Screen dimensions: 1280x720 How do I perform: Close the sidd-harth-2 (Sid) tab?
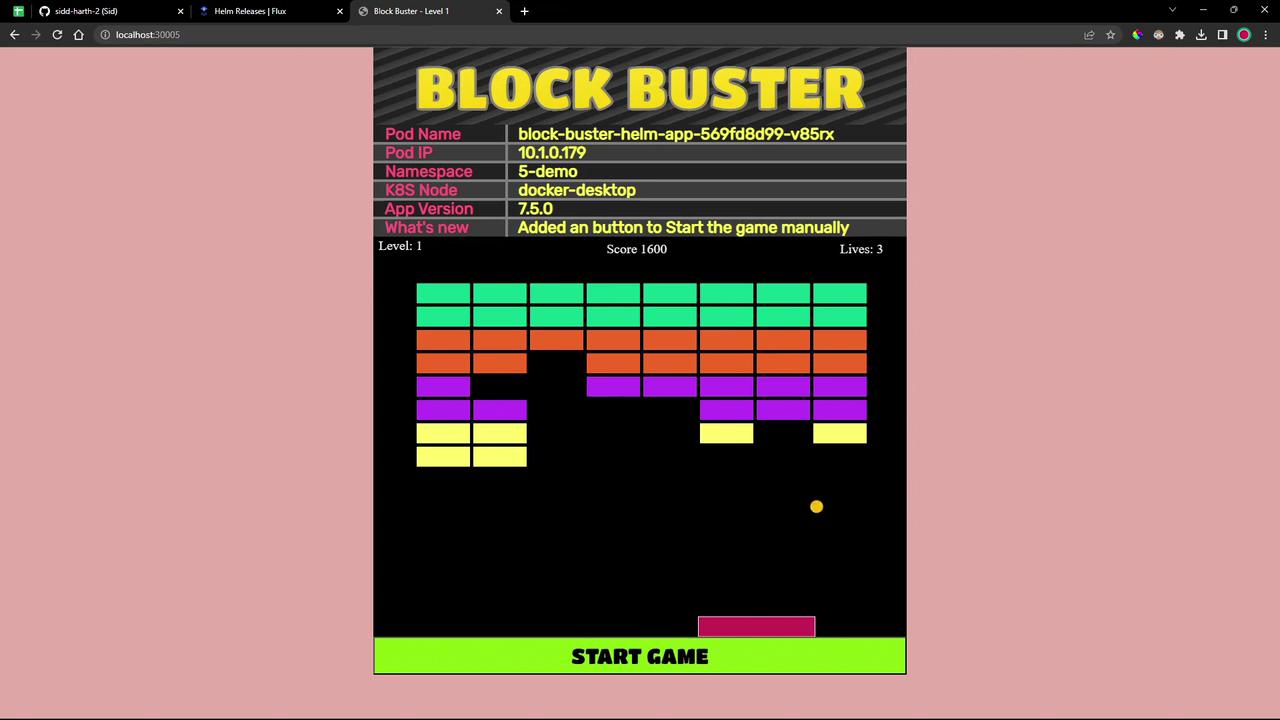click(180, 11)
